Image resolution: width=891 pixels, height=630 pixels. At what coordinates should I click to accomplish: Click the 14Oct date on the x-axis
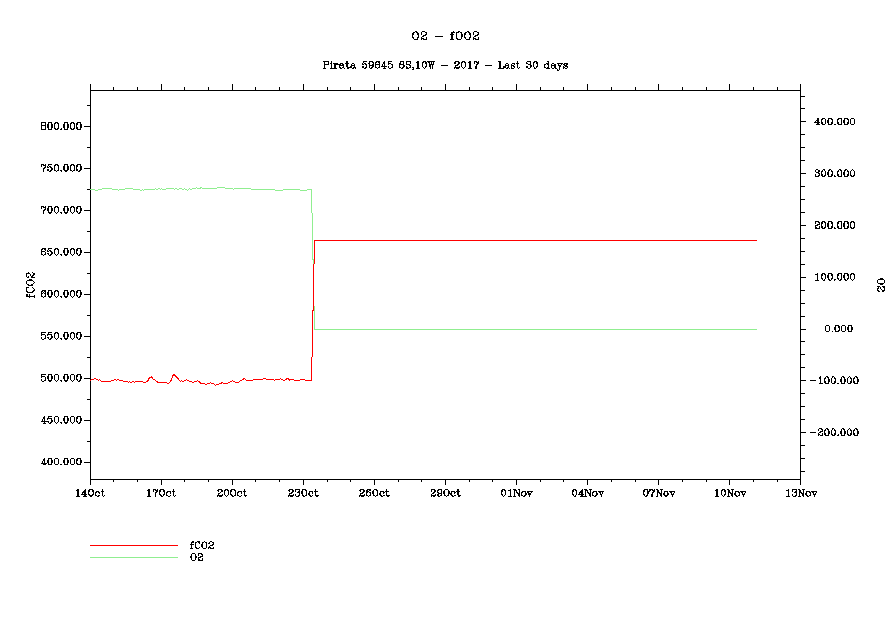90,493
